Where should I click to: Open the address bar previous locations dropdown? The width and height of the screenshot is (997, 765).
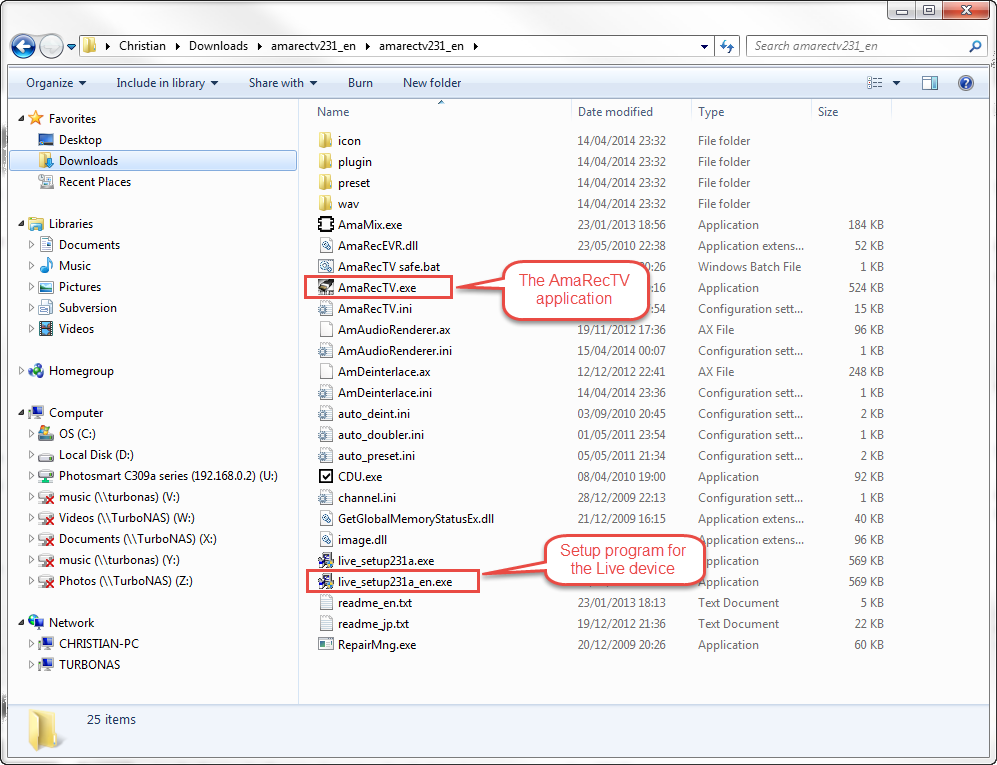(704, 46)
